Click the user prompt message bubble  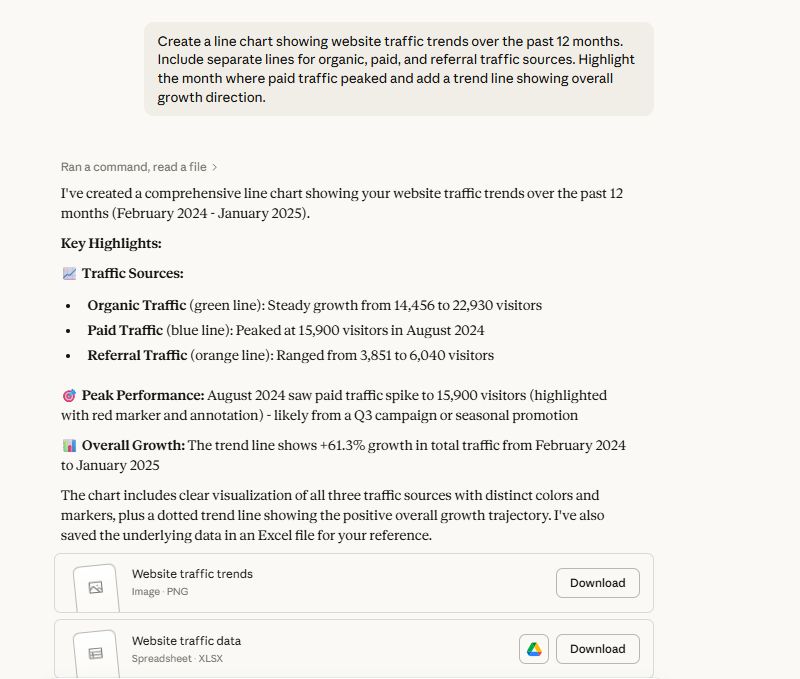coord(398,69)
